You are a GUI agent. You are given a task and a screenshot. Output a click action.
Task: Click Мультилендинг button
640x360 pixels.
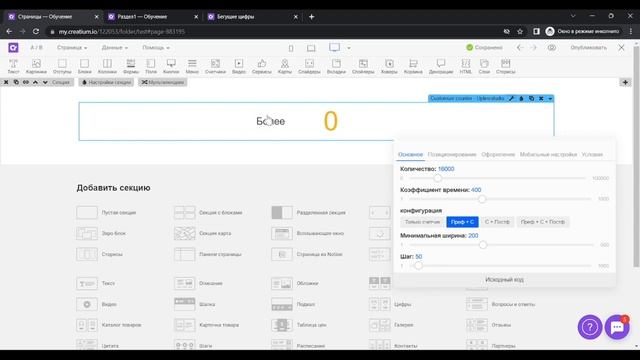(162, 82)
